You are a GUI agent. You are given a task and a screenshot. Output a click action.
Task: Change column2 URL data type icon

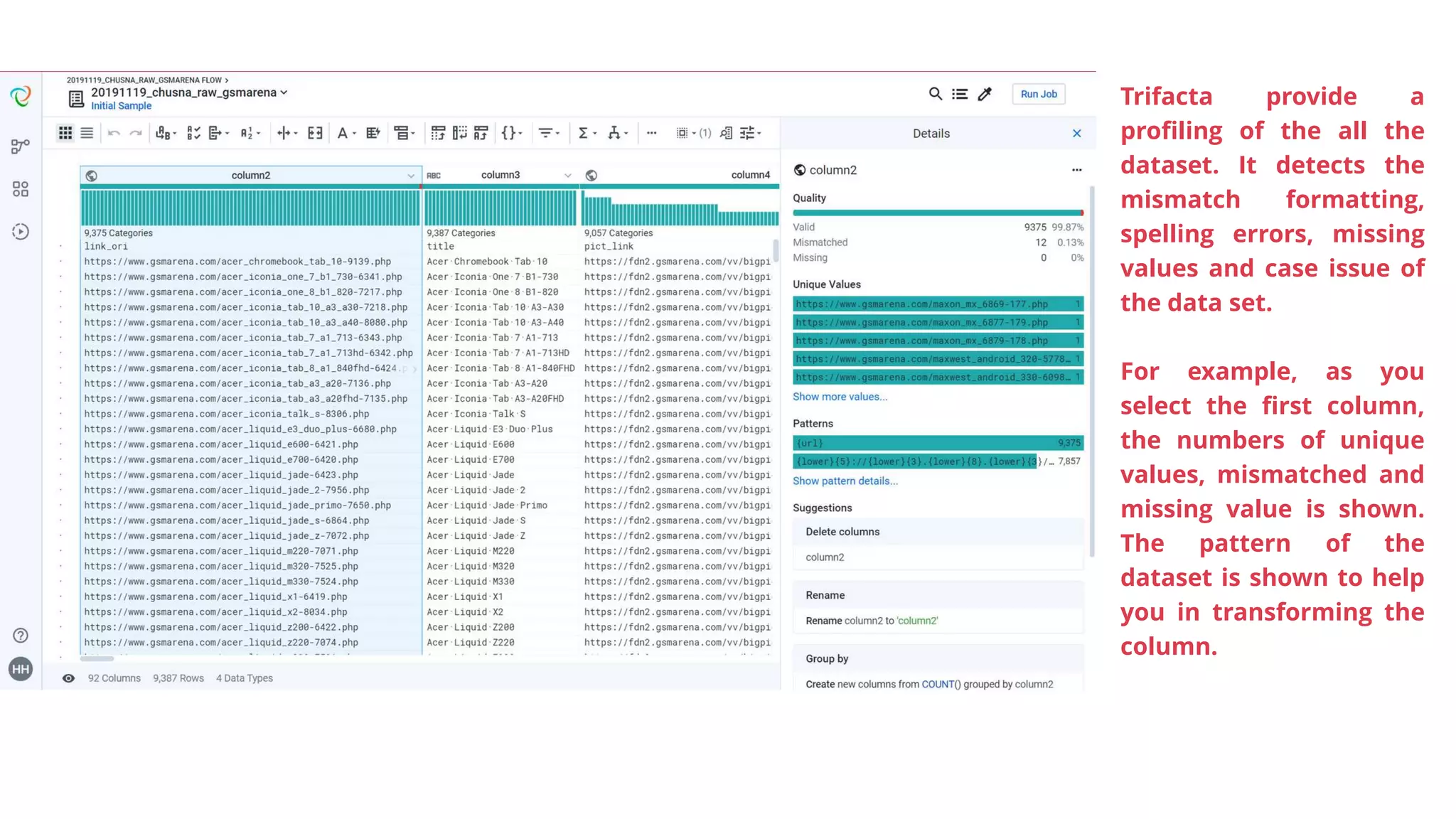tap(92, 176)
